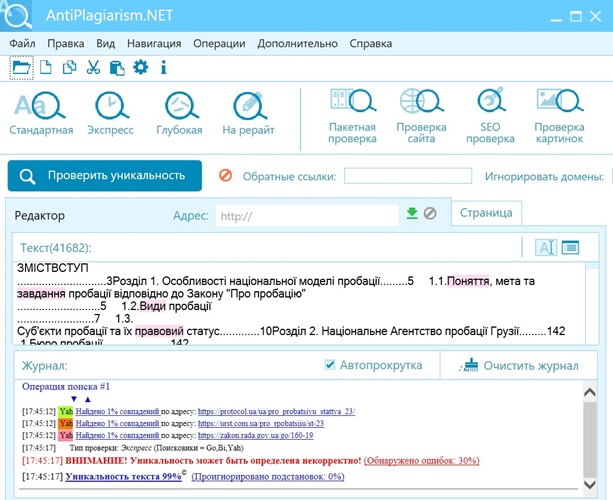Switch to text cursor view mode icon
Viewport: 613px width, 500px height.
[546, 247]
